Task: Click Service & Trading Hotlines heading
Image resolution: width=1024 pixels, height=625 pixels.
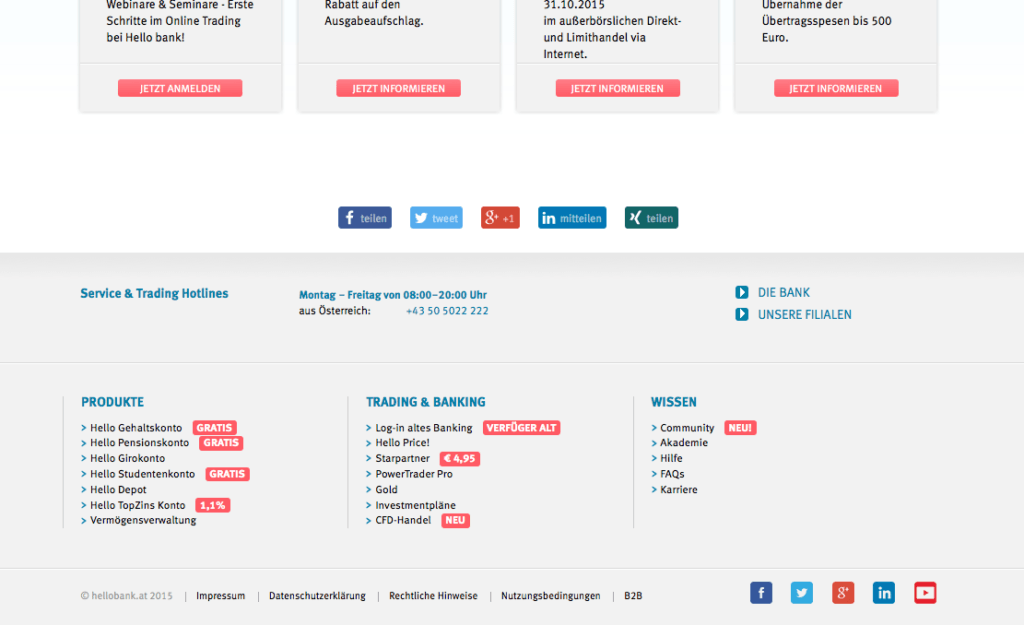Action: (154, 293)
